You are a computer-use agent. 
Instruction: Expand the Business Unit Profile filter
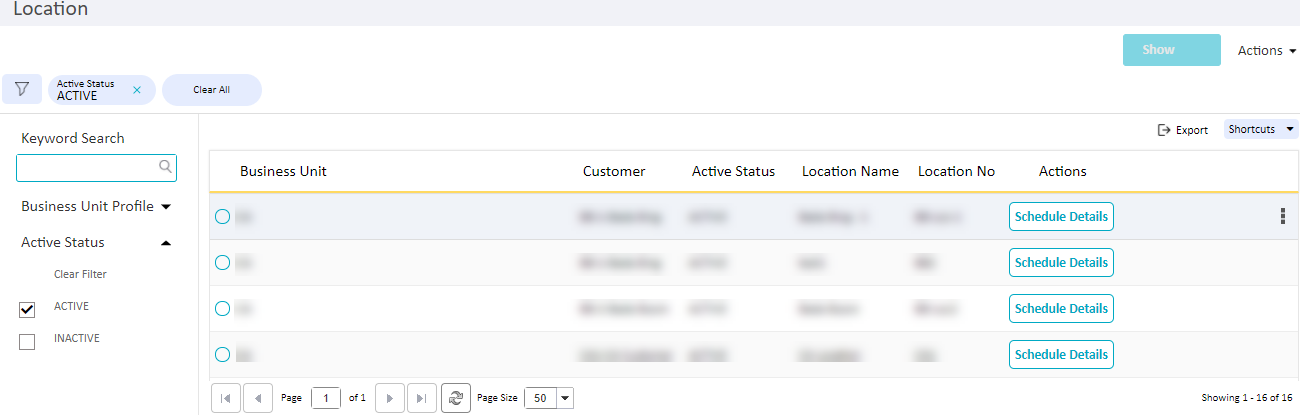point(96,206)
